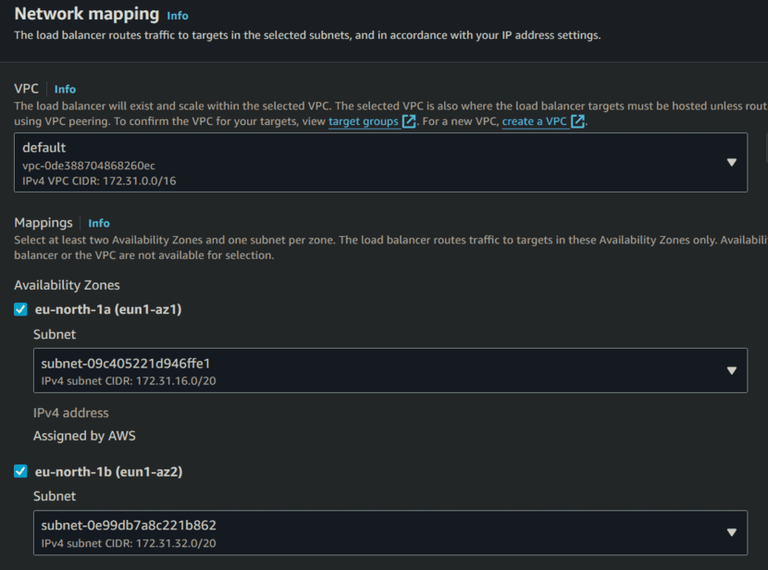Viewport: 768px width, 570px height.
Task: Click the caret arrow on eu-north-1a subnet selector
Action: [x=731, y=371]
